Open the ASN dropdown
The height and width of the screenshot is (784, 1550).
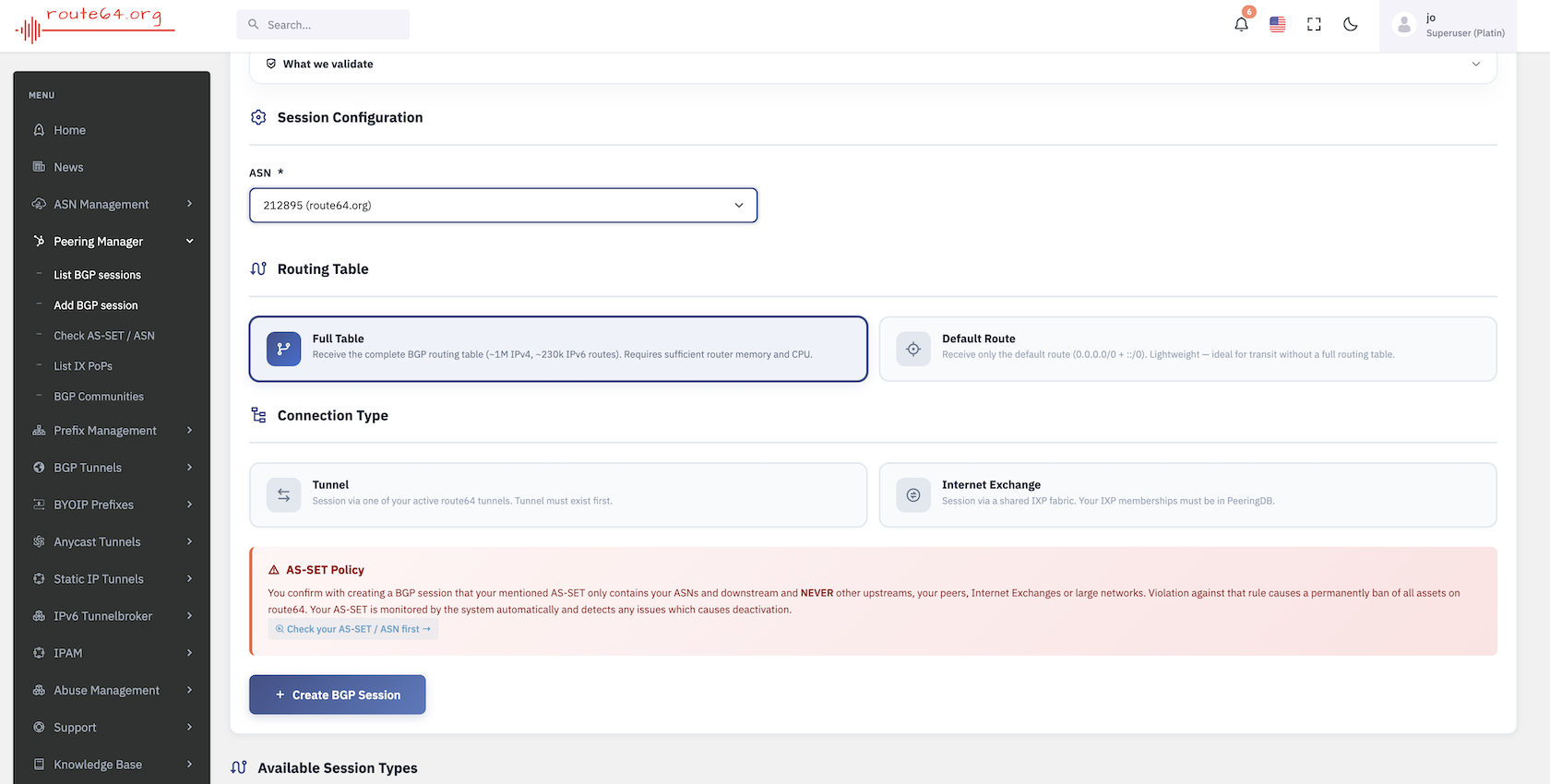[503, 206]
